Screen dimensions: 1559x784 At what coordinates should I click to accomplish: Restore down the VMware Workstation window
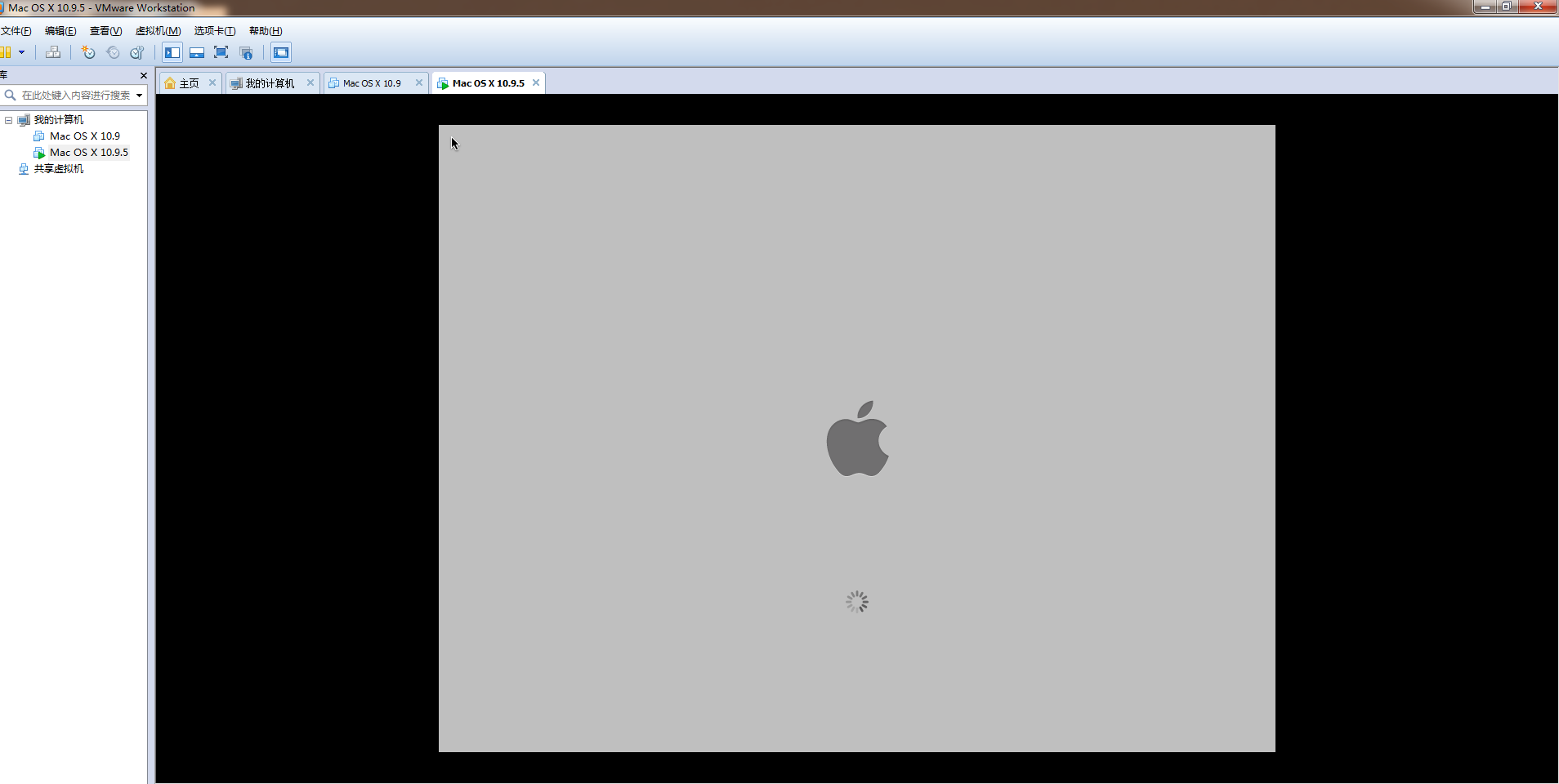pos(1507,7)
